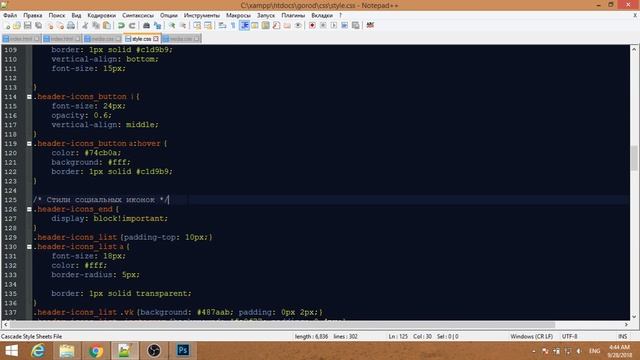Click the Save All toolbar icon
The height and width of the screenshot is (360, 640).
point(38,25)
